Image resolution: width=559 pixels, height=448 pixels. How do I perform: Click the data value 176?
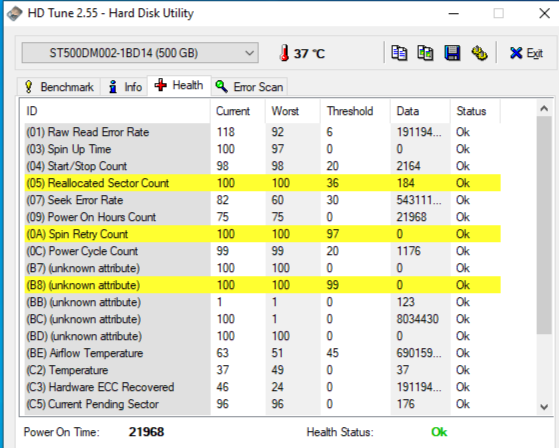[405, 404]
